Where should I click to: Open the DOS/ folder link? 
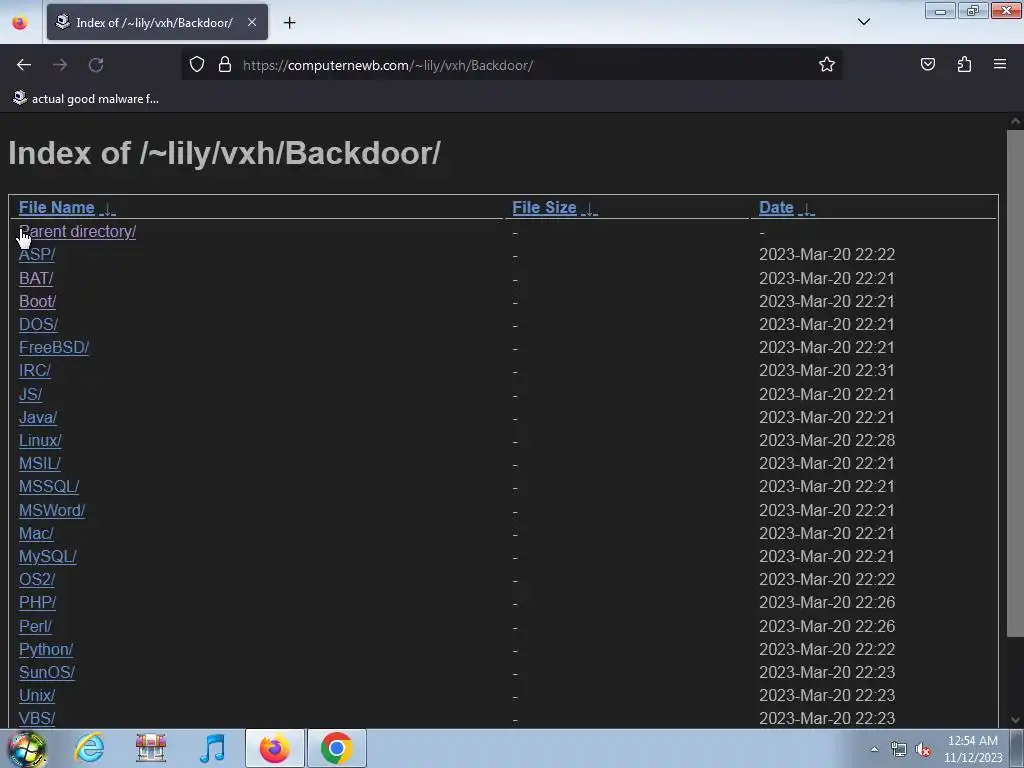tap(39, 325)
